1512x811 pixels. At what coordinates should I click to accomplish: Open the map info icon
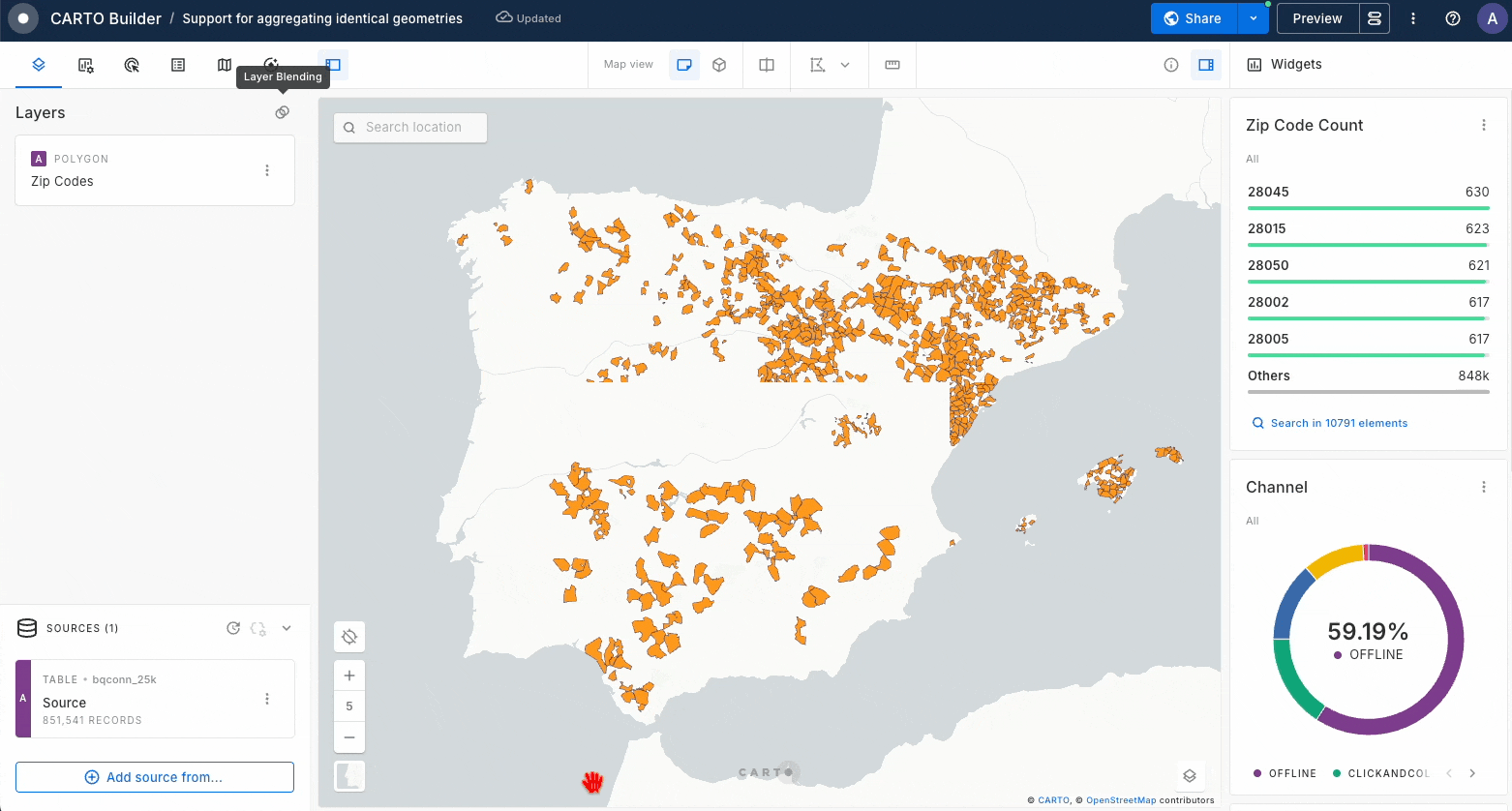[x=1171, y=65]
